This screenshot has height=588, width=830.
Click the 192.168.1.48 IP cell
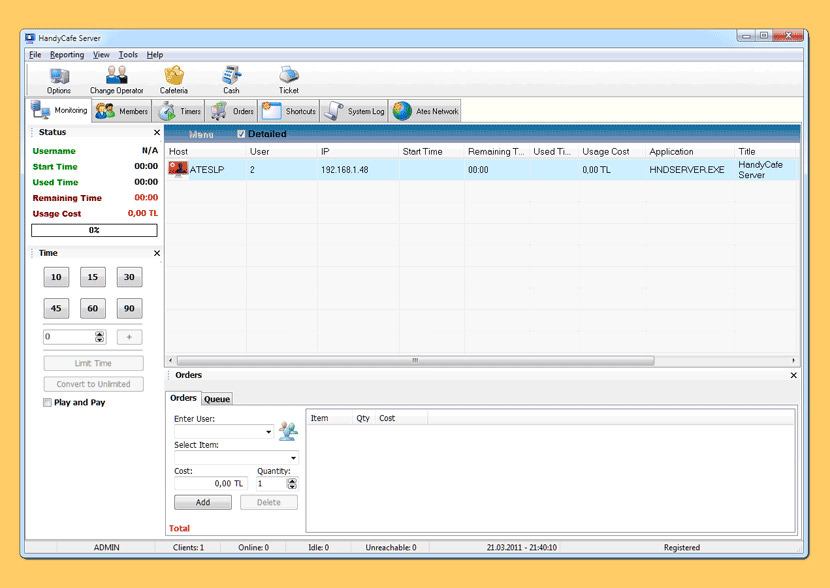(345, 170)
